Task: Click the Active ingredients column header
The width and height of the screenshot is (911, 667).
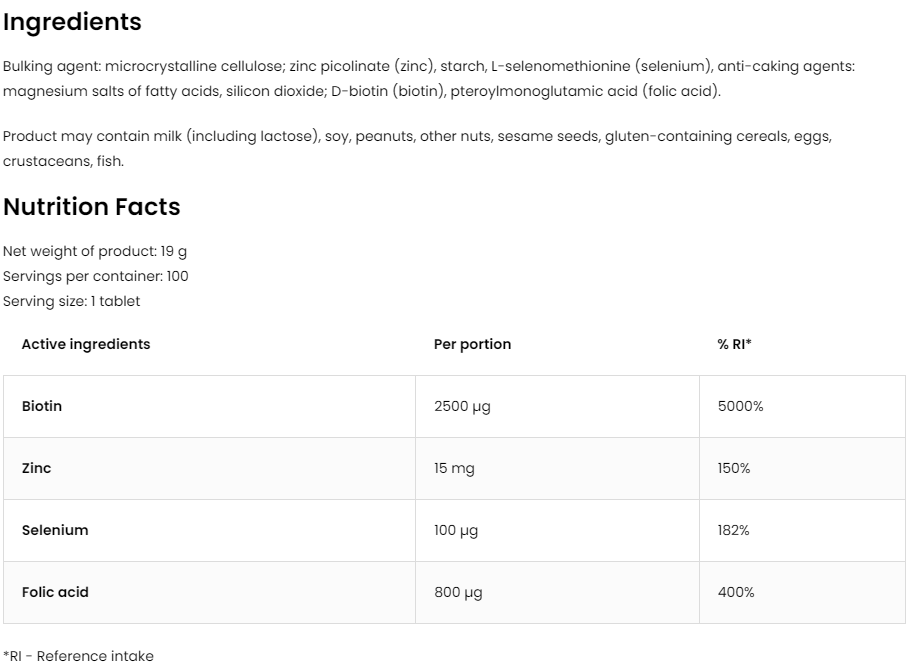Action: click(86, 344)
